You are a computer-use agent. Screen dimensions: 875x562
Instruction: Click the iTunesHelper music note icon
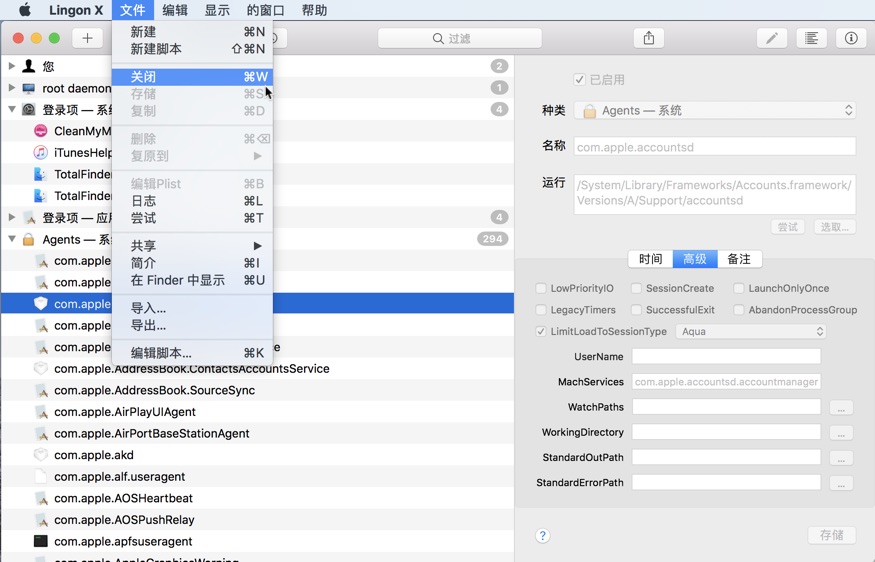[x=41, y=152]
